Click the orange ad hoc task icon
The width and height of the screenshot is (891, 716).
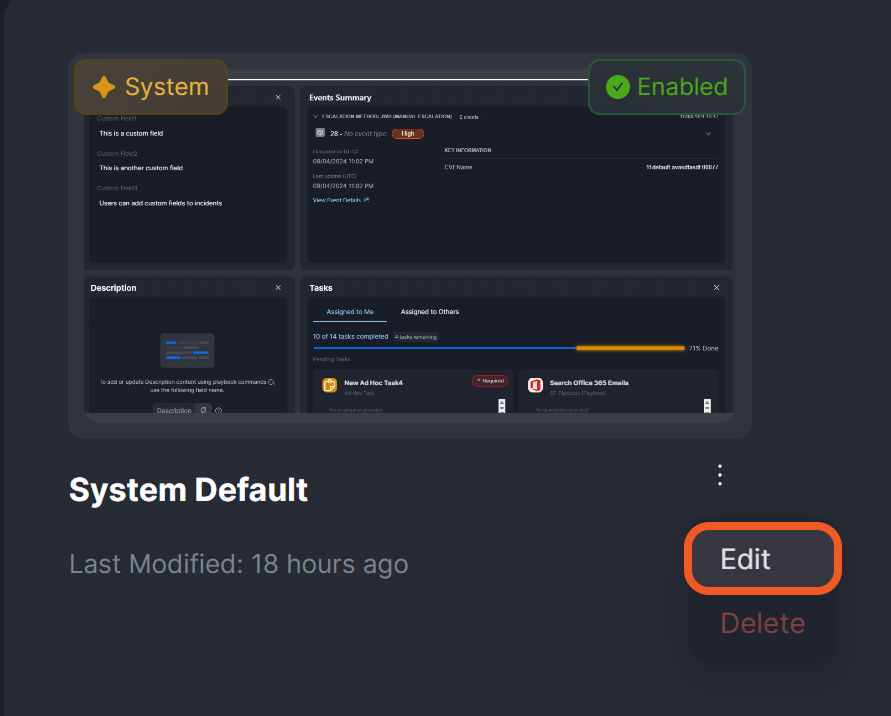pos(329,385)
